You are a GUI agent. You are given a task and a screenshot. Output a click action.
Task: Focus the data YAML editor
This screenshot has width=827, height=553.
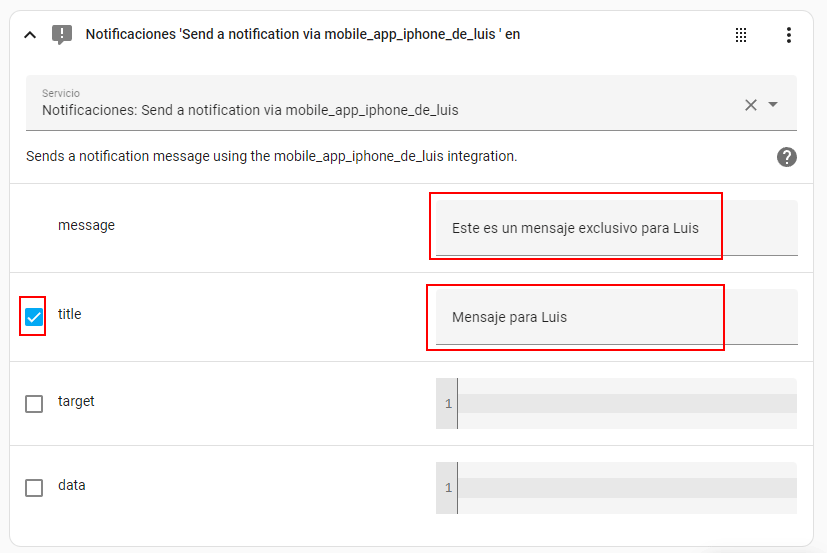(626, 488)
